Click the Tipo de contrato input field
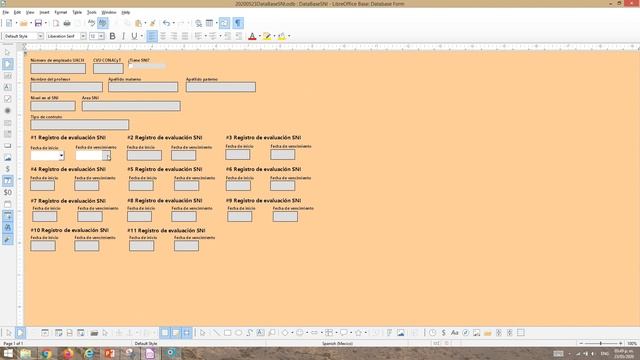Screen dimensions: 640x360 [x=80, y=124]
